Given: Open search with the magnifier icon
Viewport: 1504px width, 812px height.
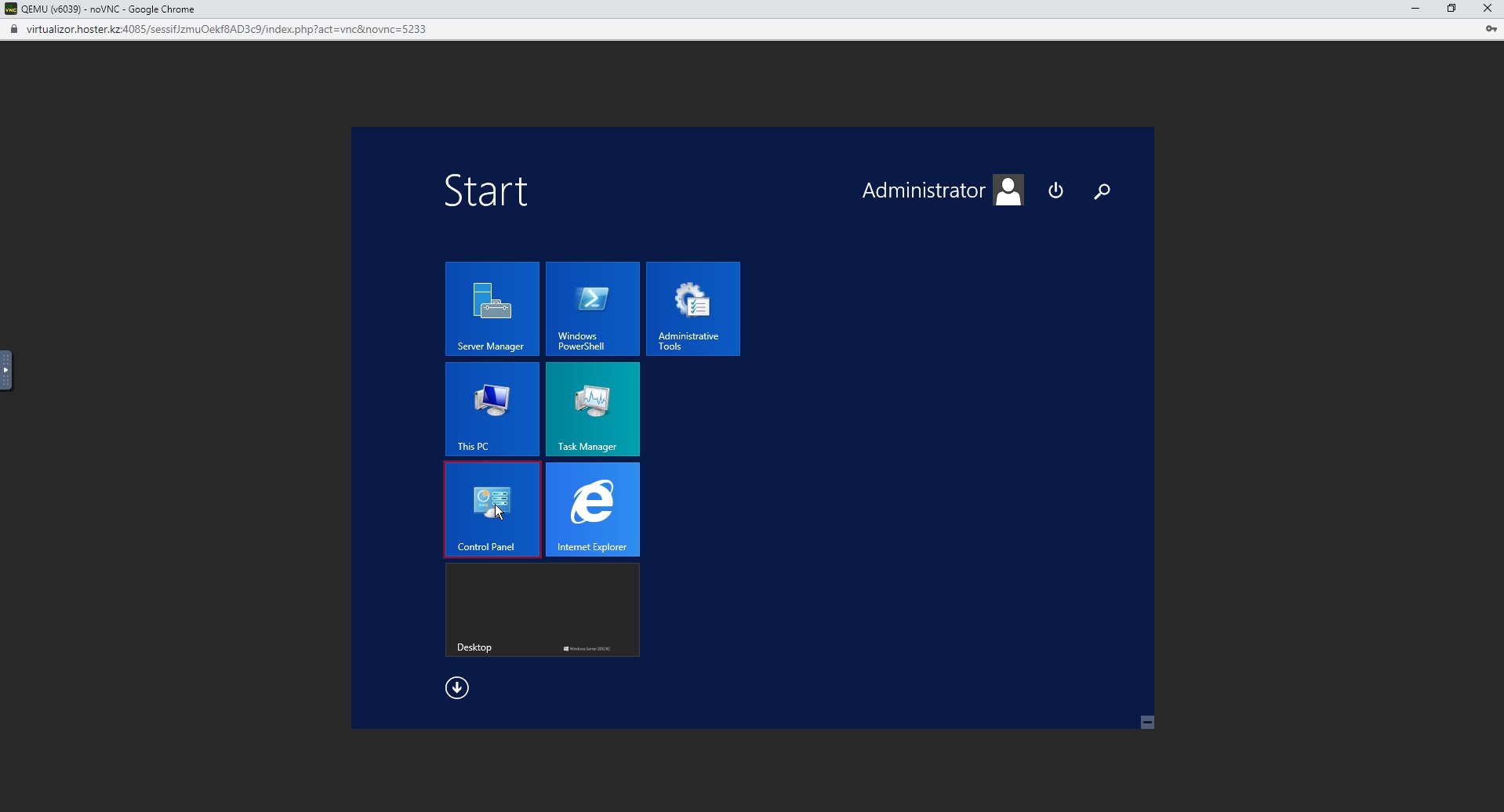Looking at the screenshot, I should point(1103,191).
